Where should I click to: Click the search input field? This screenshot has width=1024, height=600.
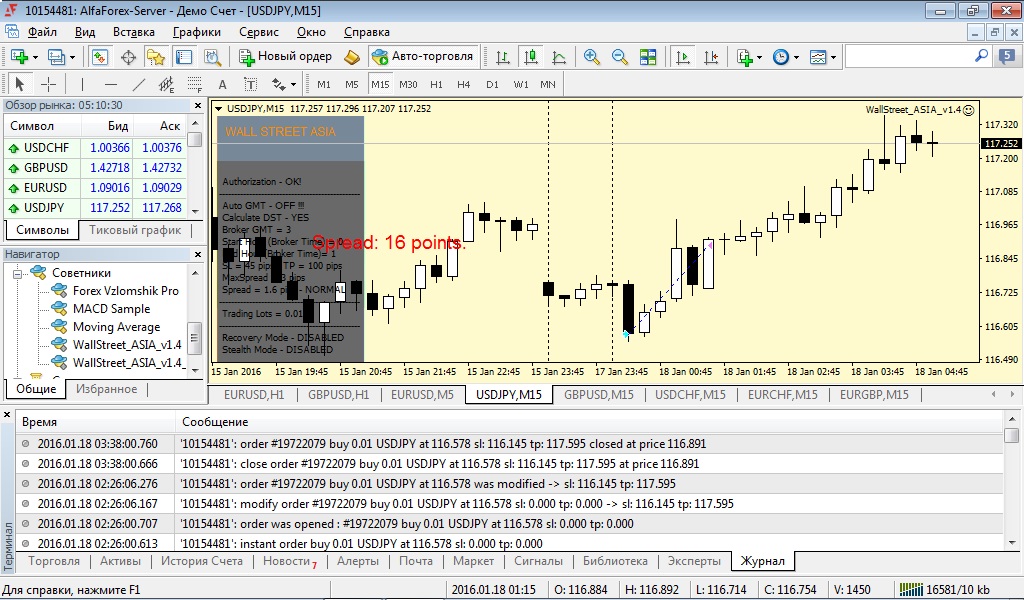pyautogui.click(x=910, y=57)
